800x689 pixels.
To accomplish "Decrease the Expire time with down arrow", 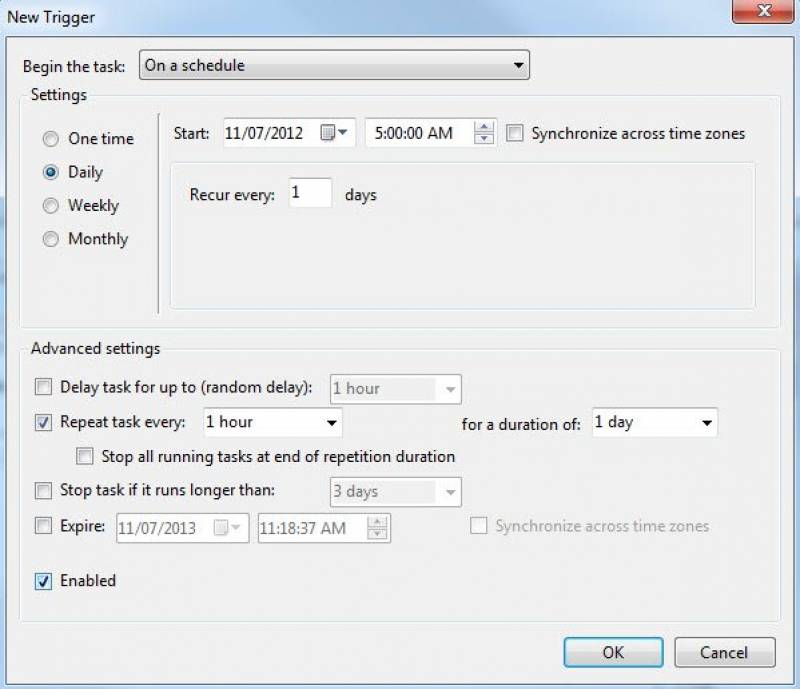I will [x=377, y=534].
